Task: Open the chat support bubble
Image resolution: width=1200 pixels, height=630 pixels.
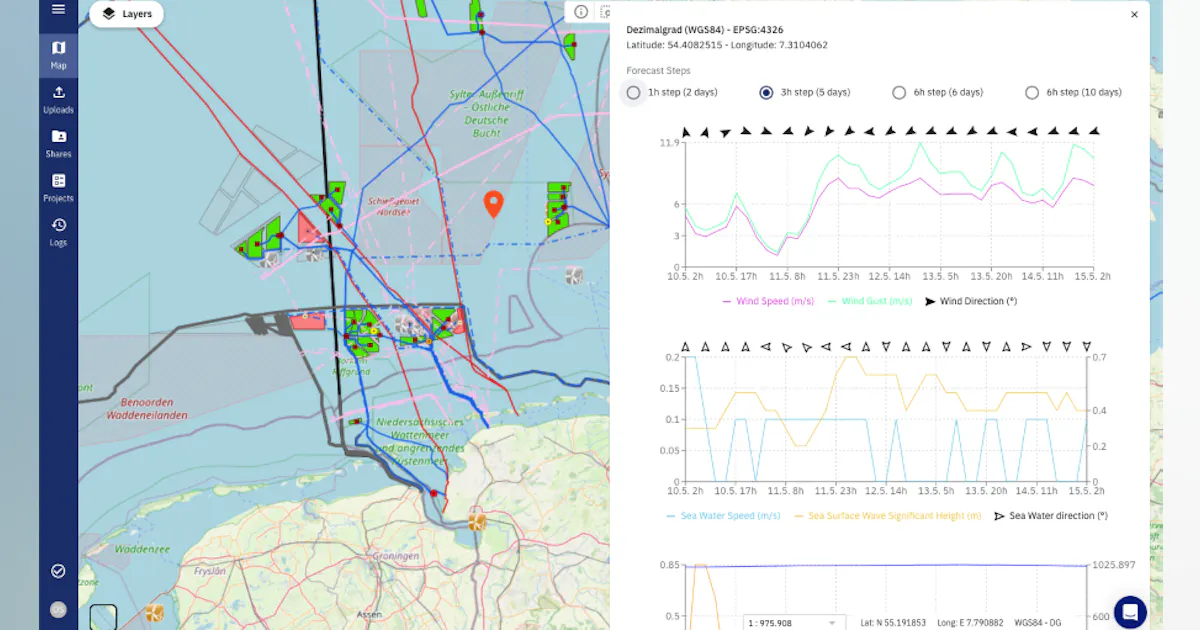Action: pos(1130,612)
